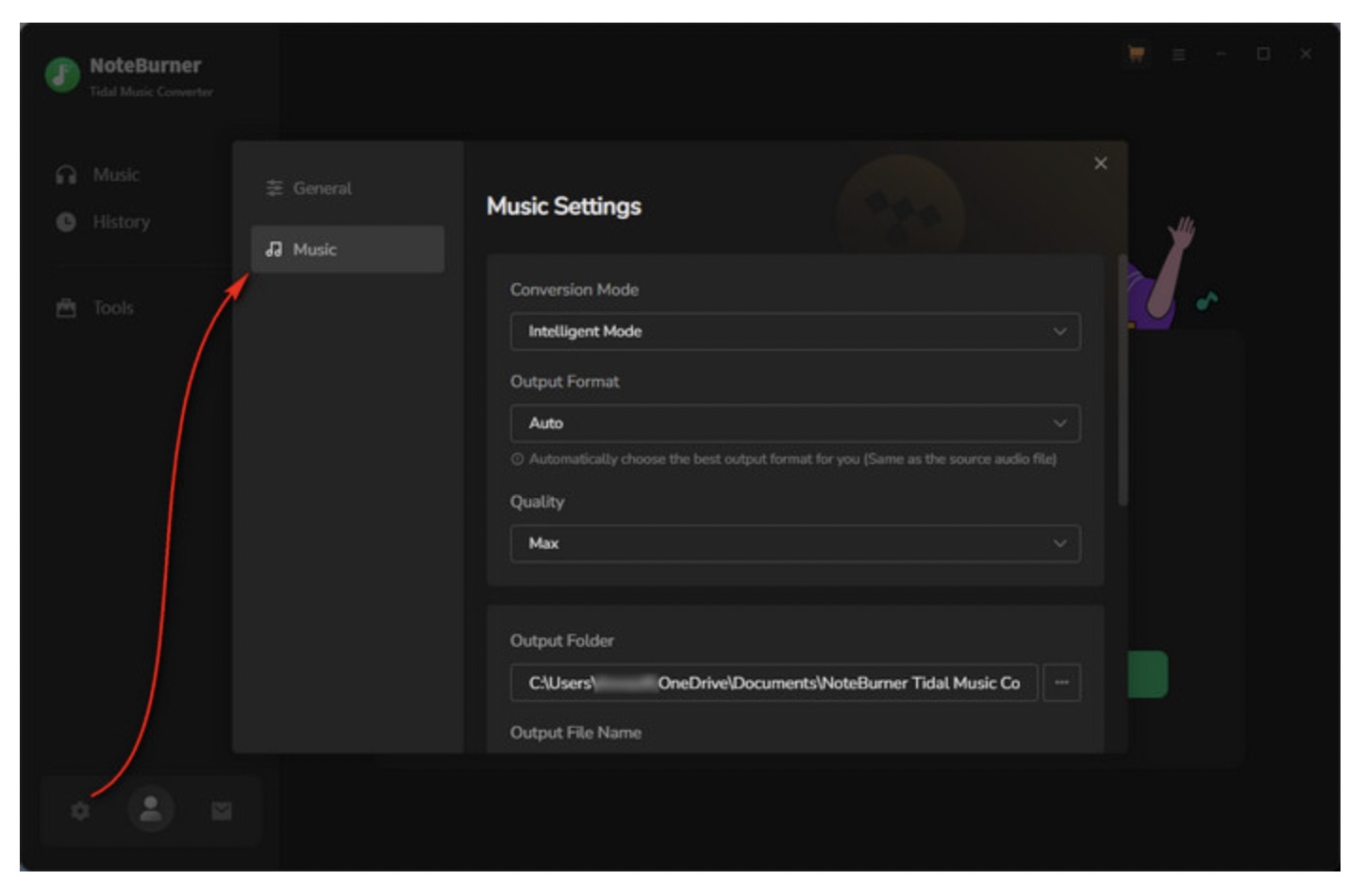Image resolution: width=1366 pixels, height=896 pixels.
Task: Click the Output Format chevron arrow
Action: [1059, 423]
